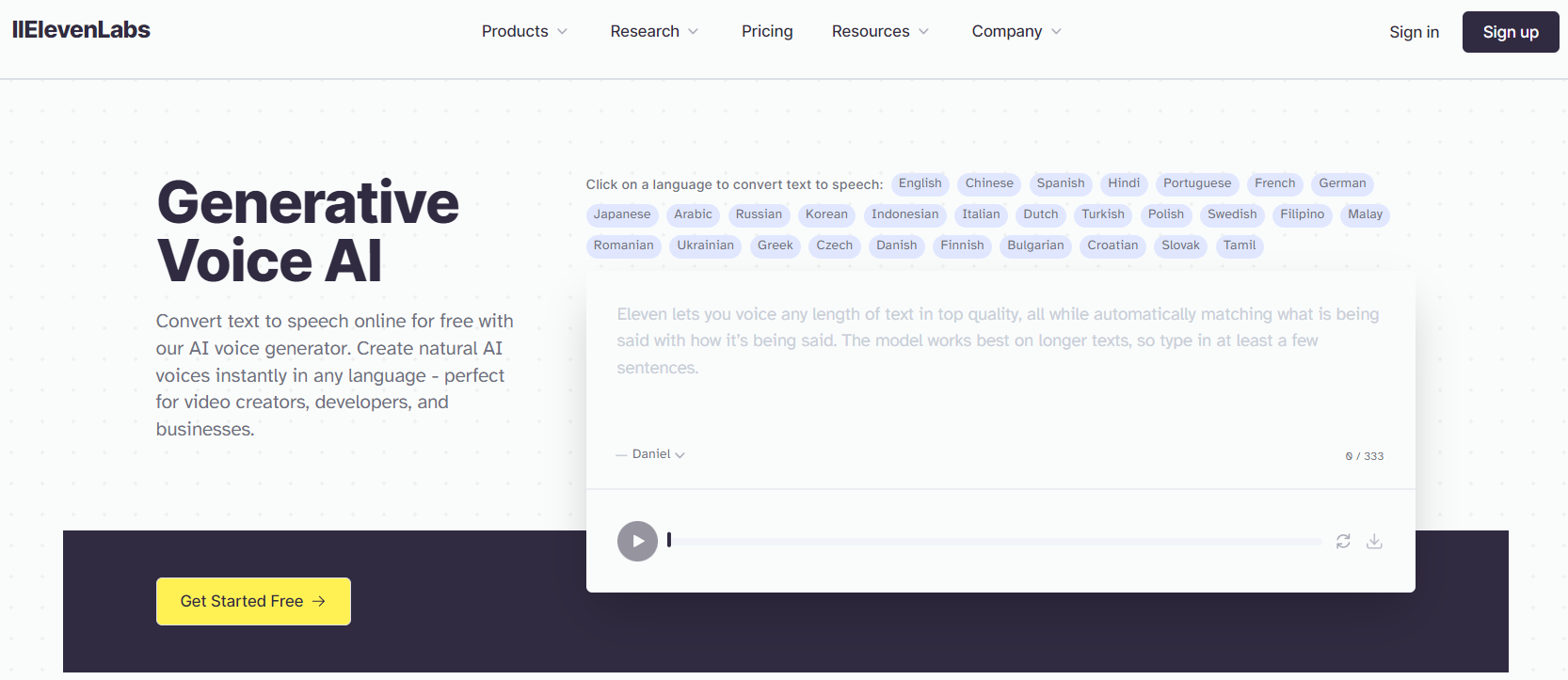Expand the Resources menu
The image size is (1568, 680).
(x=879, y=31)
